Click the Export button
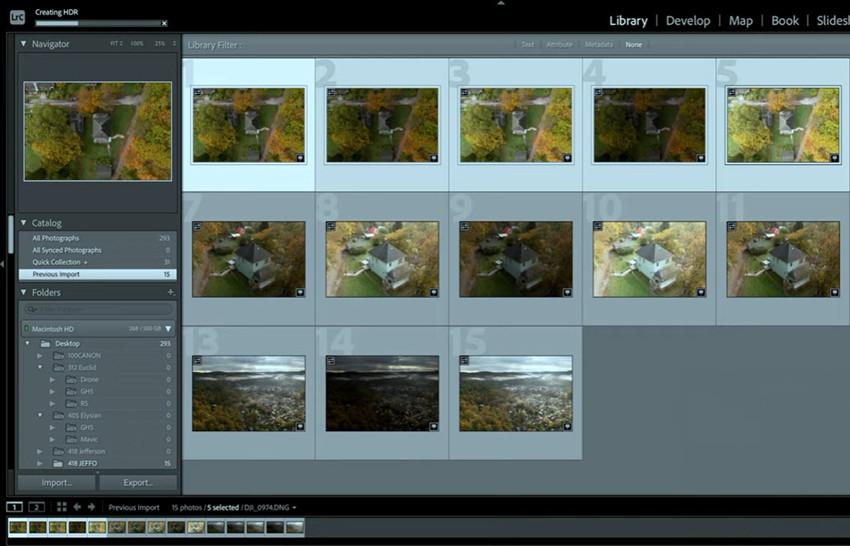 click(138, 483)
